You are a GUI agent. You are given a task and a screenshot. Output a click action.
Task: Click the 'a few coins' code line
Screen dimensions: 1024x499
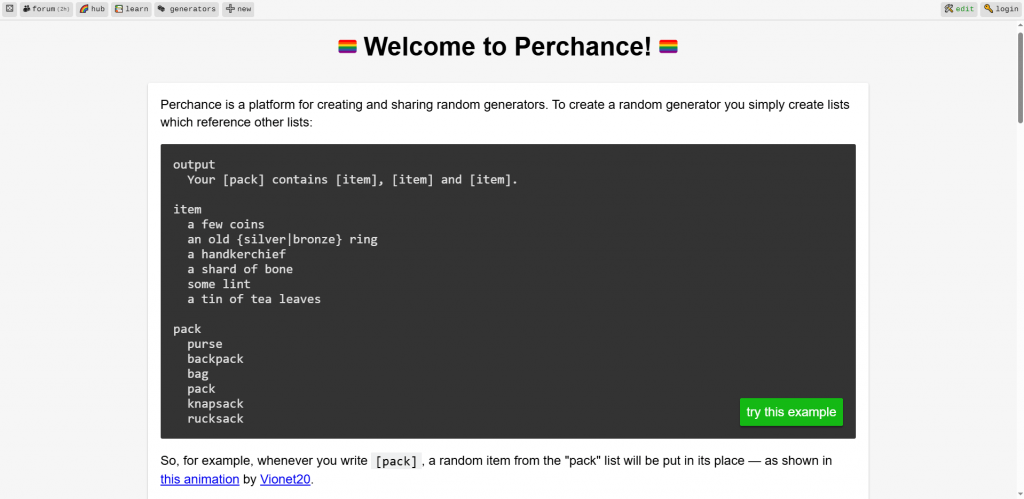[x=226, y=225]
